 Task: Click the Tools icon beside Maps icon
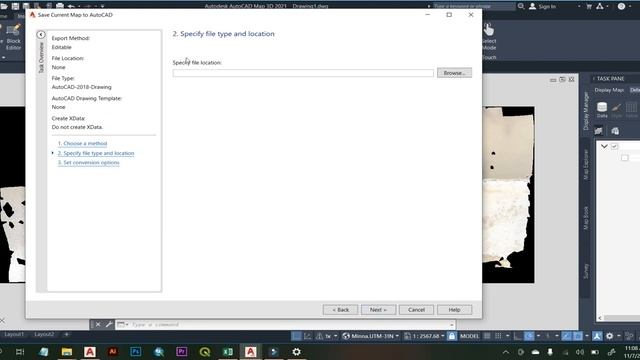point(615,131)
